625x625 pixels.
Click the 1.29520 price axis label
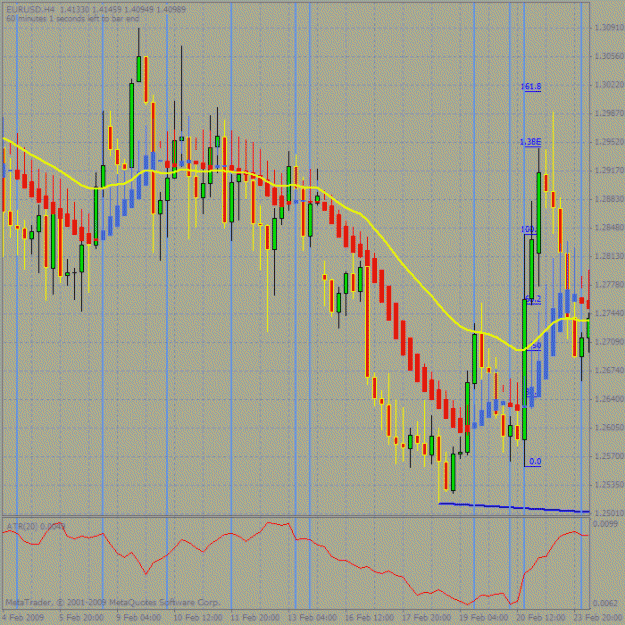pos(609,142)
